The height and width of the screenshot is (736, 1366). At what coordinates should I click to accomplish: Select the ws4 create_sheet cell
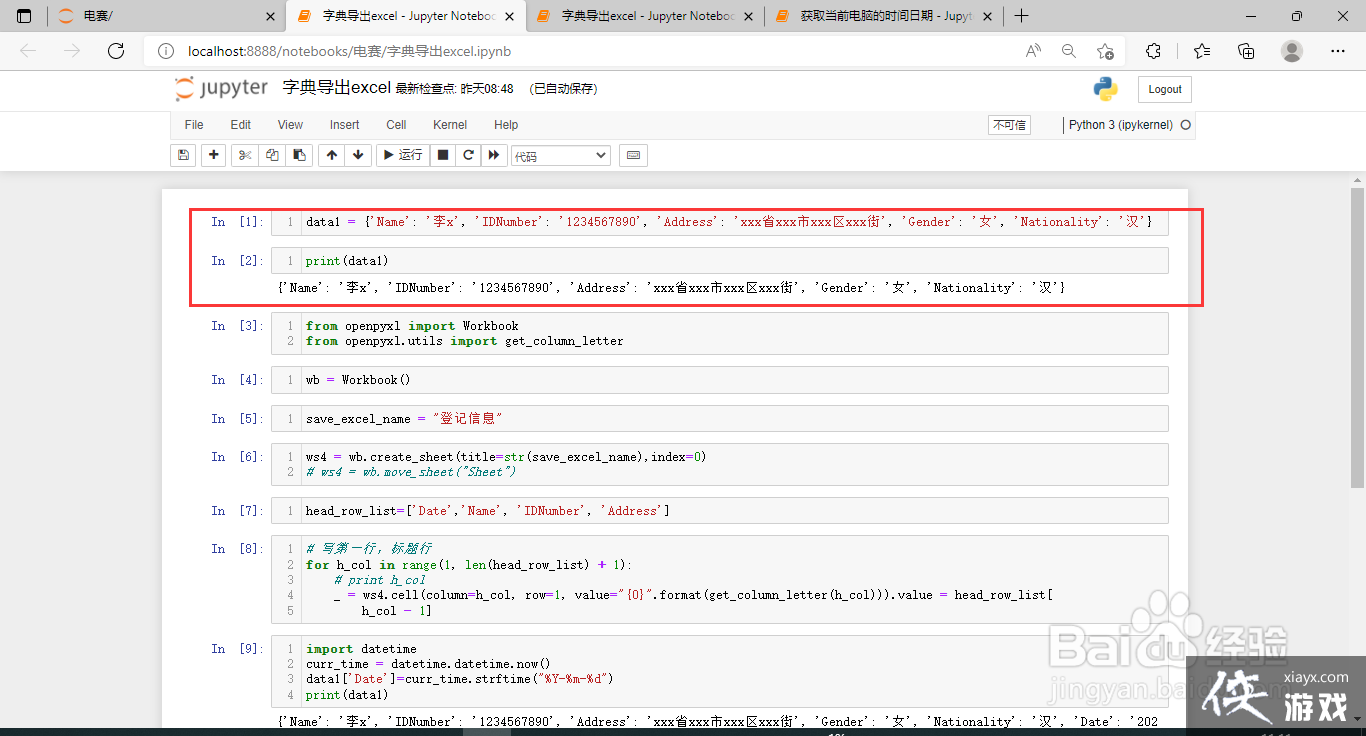(719, 464)
